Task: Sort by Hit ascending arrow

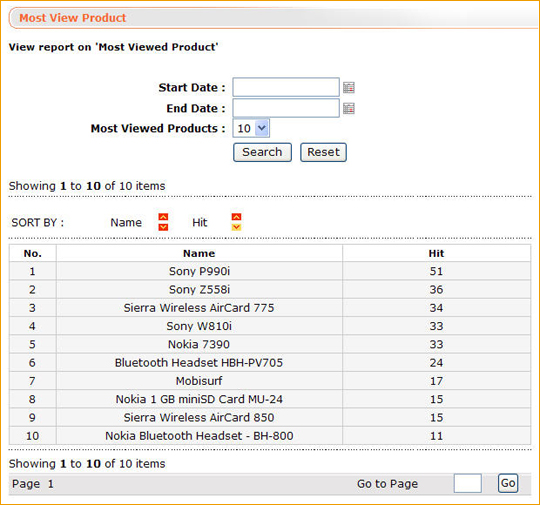Action: point(236,217)
